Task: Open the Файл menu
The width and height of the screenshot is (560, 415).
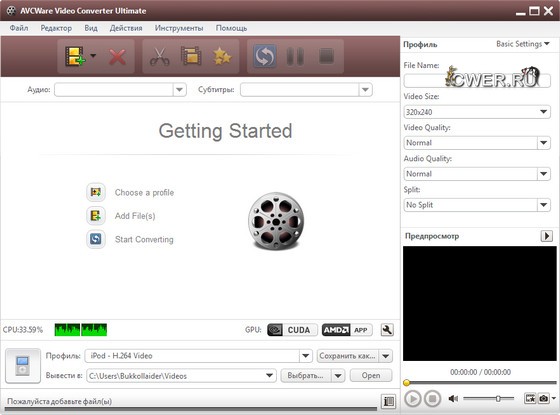Action: pyautogui.click(x=19, y=28)
